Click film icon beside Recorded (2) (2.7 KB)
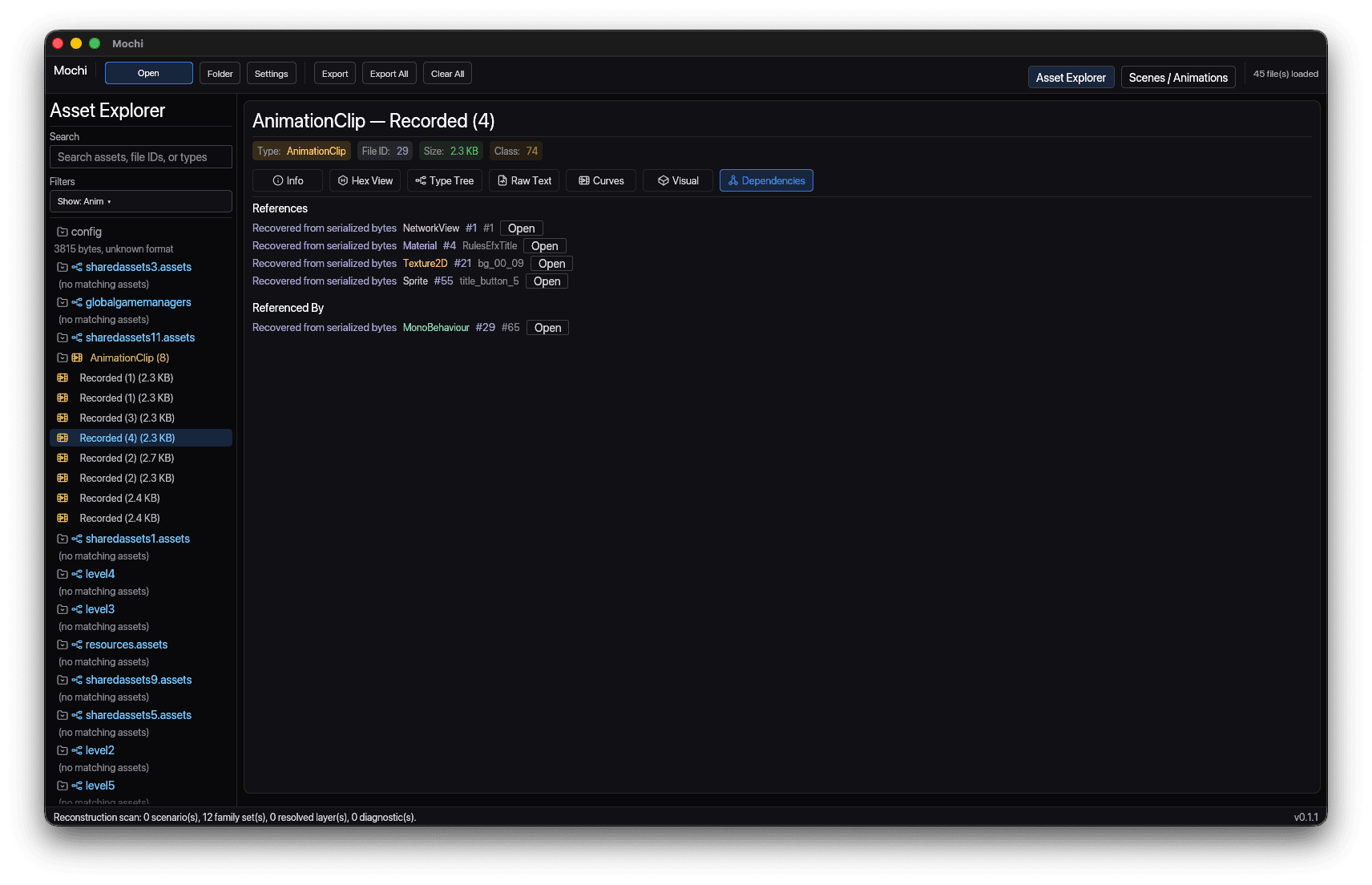Image resolution: width=1372 pixels, height=885 pixels. point(63,458)
